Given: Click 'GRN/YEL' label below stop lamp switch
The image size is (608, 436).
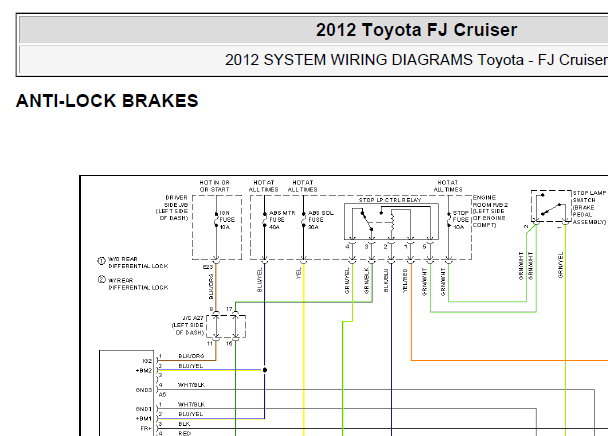Looking at the screenshot, I should coord(560,265).
